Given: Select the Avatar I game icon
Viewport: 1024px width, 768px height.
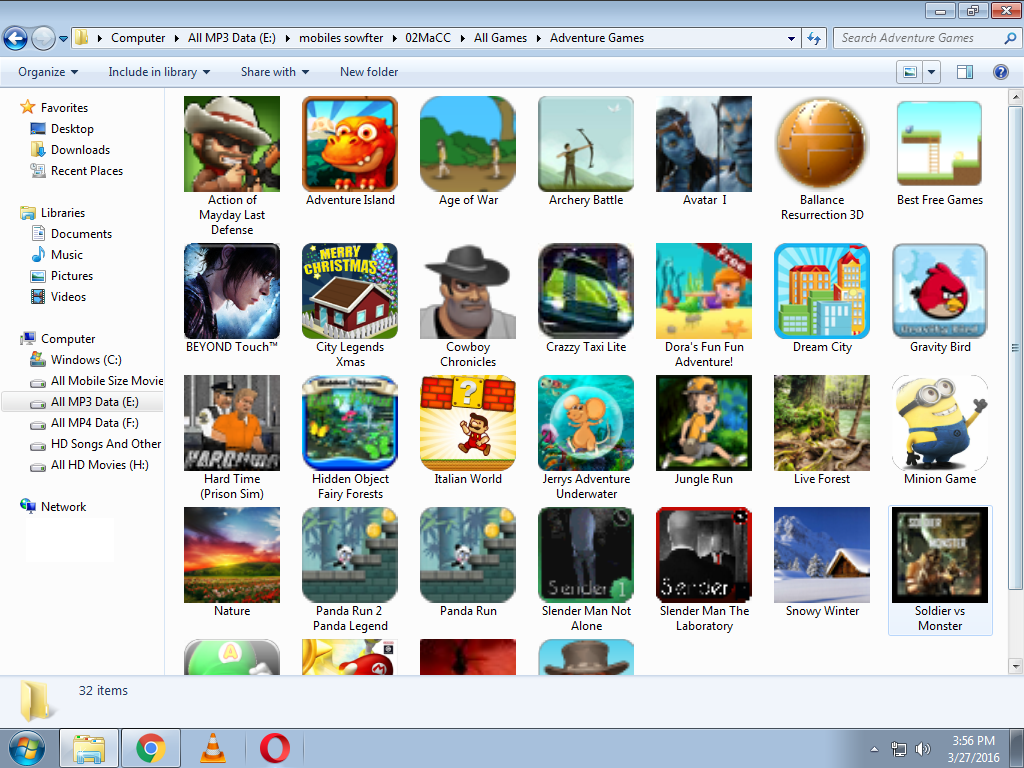Looking at the screenshot, I should pos(704,144).
